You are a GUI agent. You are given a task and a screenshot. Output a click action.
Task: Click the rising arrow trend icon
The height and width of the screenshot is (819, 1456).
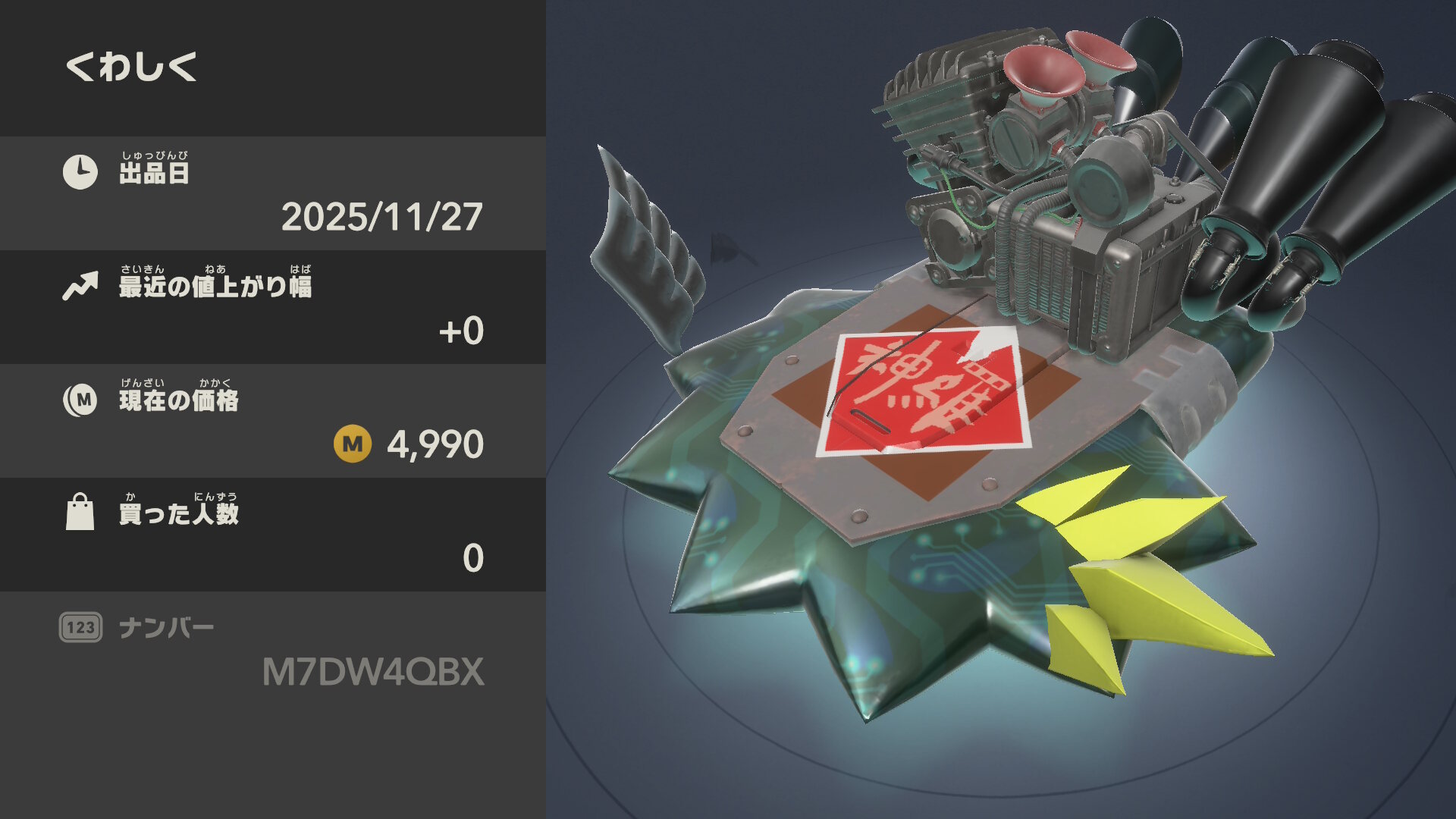pos(80,286)
